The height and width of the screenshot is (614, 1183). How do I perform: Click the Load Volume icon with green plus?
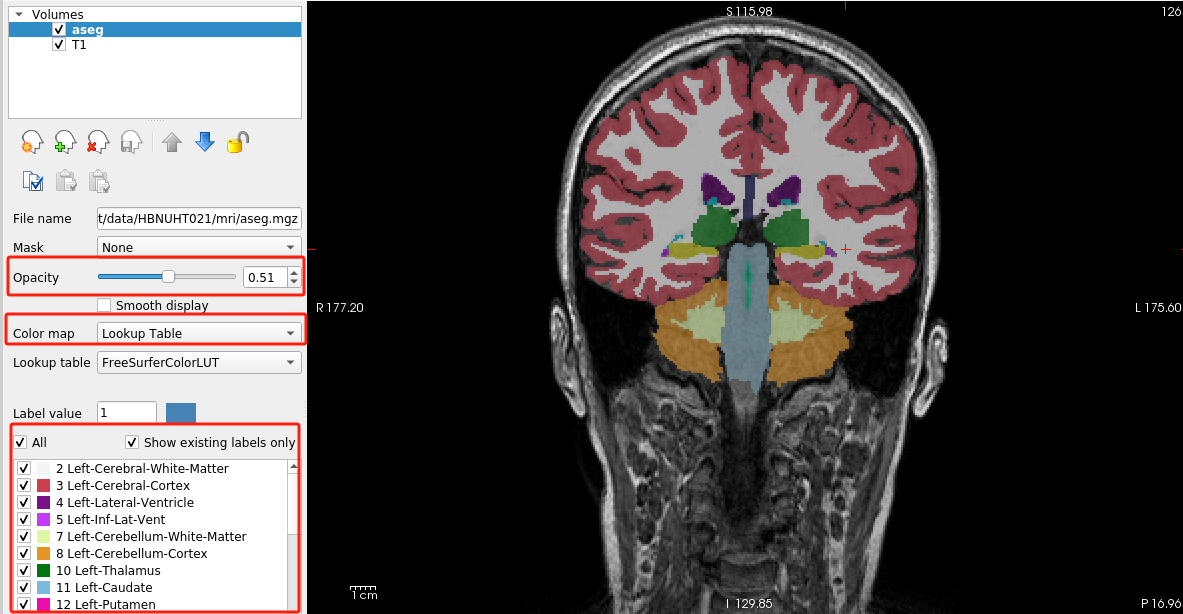[x=65, y=142]
